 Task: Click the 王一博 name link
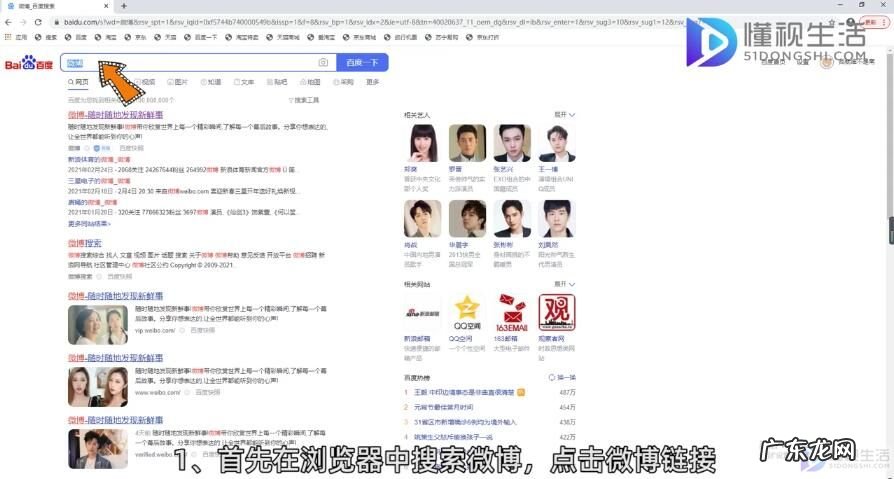click(548, 169)
